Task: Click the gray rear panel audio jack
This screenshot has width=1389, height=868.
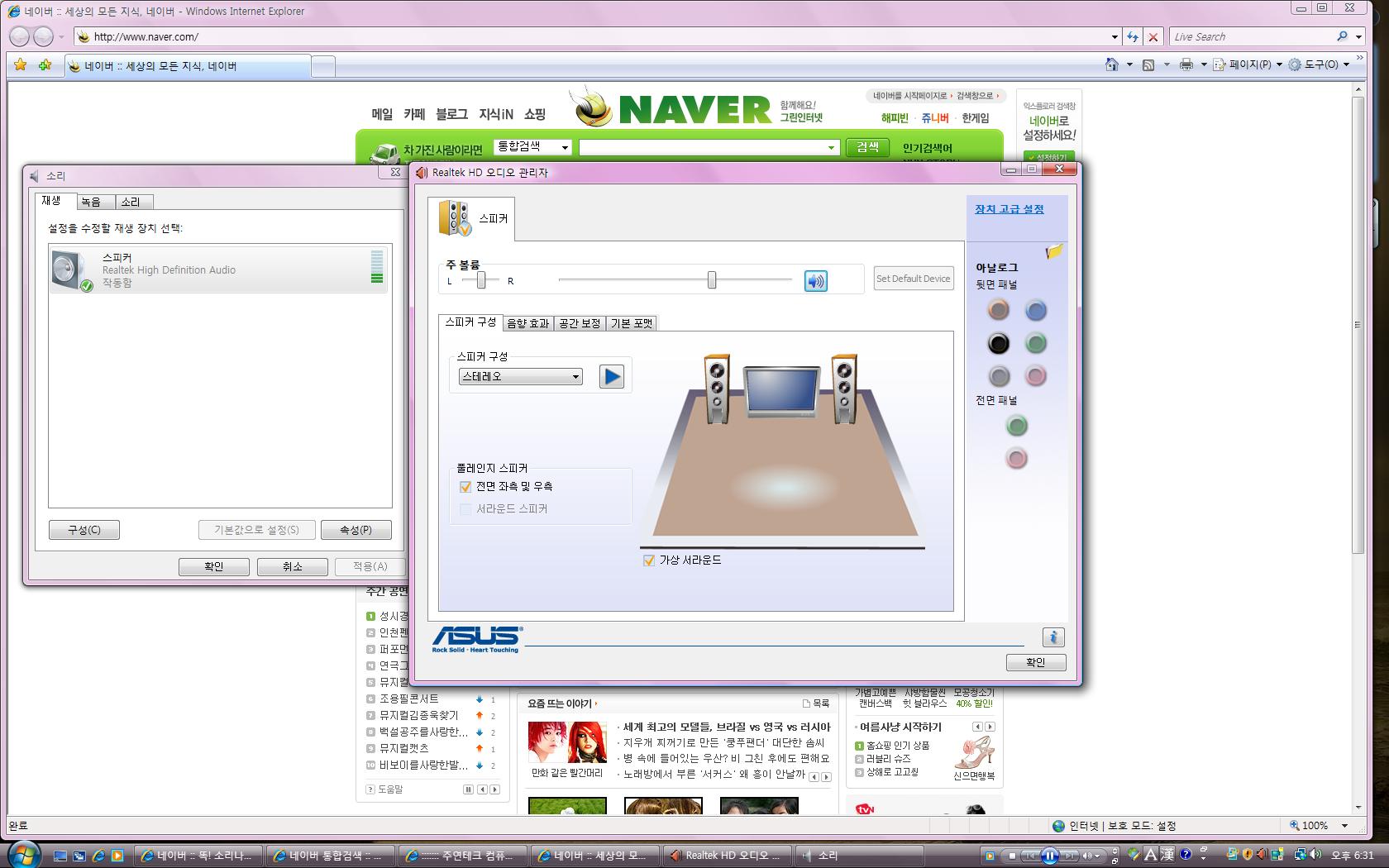Action: (998, 376)
